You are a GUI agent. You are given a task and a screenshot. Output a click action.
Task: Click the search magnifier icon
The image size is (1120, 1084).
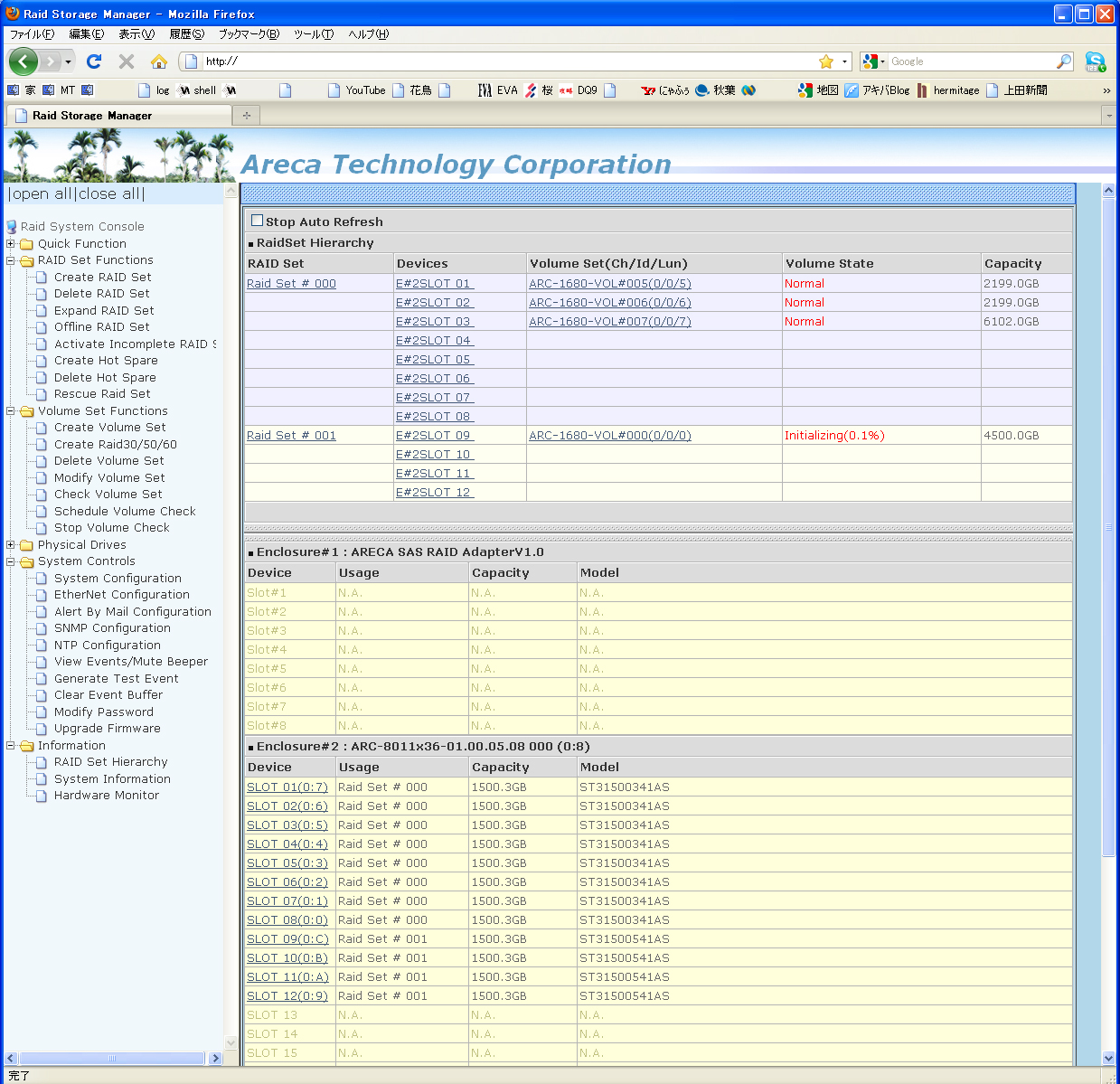coord(1064,61)
